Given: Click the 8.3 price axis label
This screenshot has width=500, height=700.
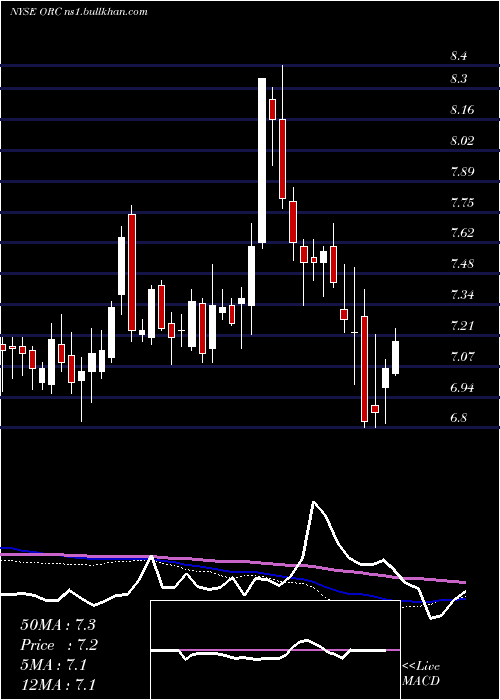Looking at the screenshot, I should (x=458, y=79).
